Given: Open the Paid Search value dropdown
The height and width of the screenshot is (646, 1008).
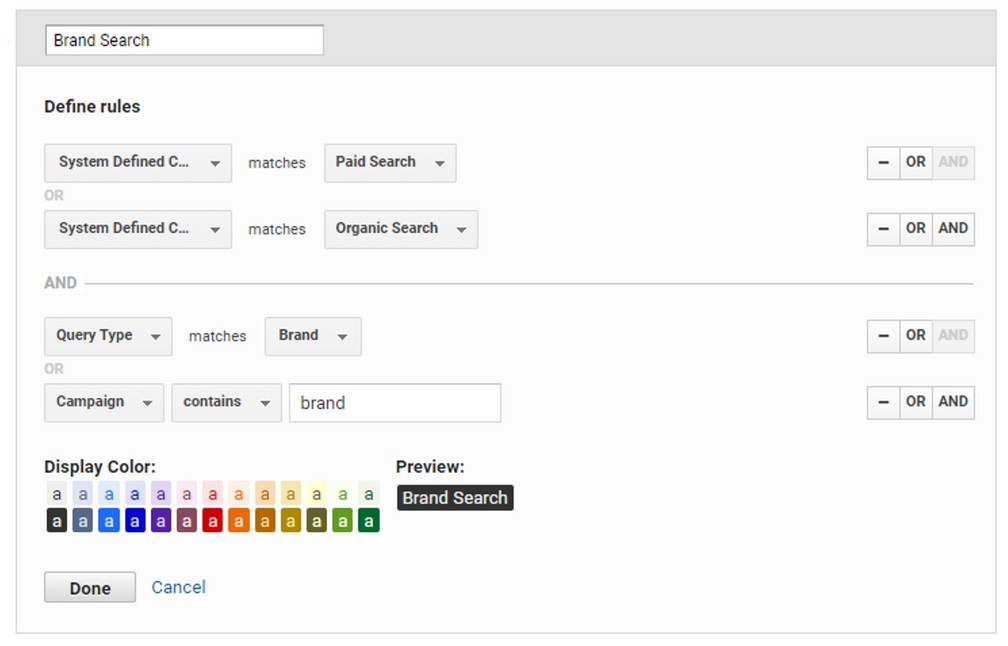Looking at the screenshot, I should [x=390, y=163].
